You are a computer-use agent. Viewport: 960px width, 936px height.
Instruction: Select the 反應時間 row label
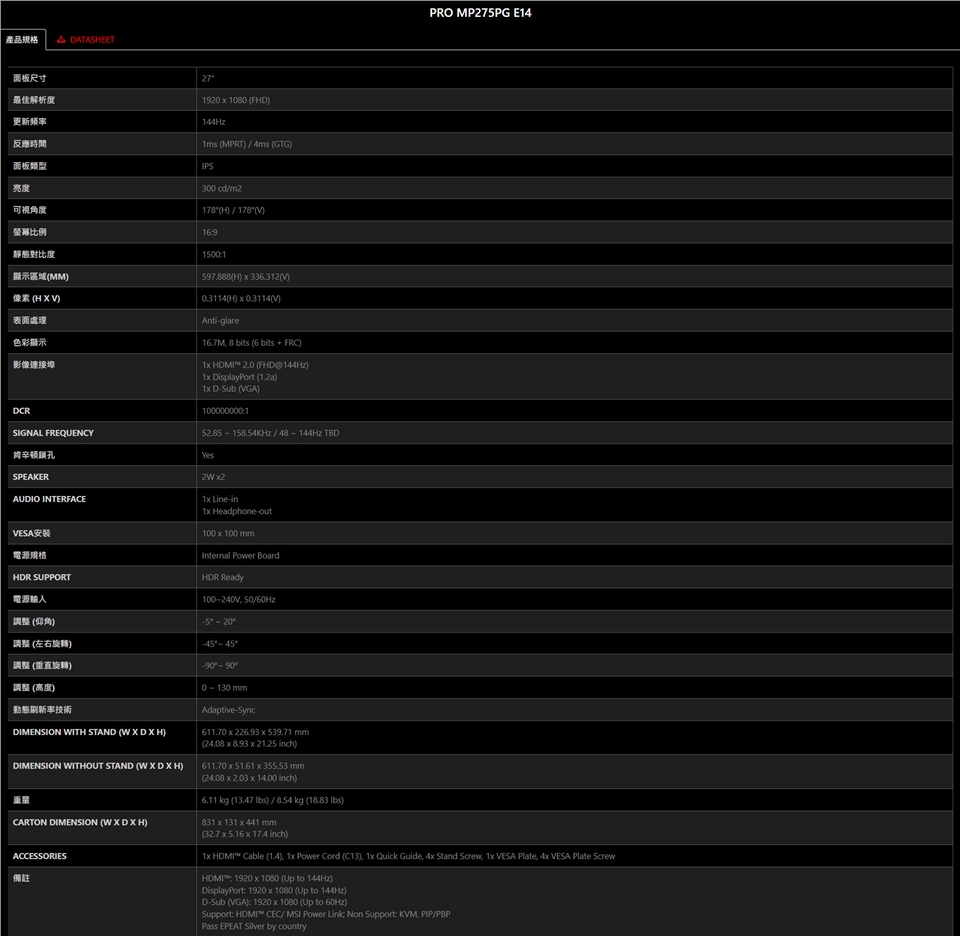pos(30,144)
